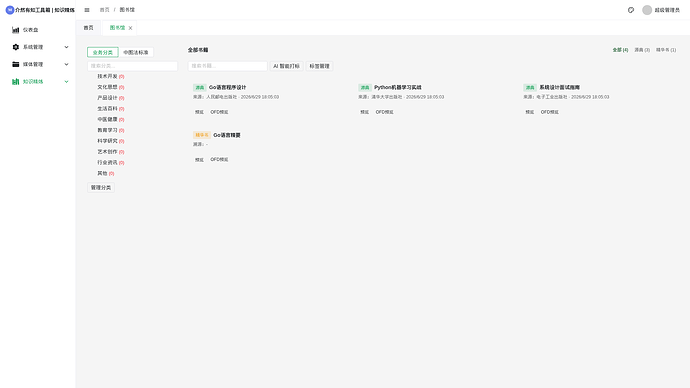Click the theme switch icon beside the avatar
Screen dimensions: 690x388
631,10
